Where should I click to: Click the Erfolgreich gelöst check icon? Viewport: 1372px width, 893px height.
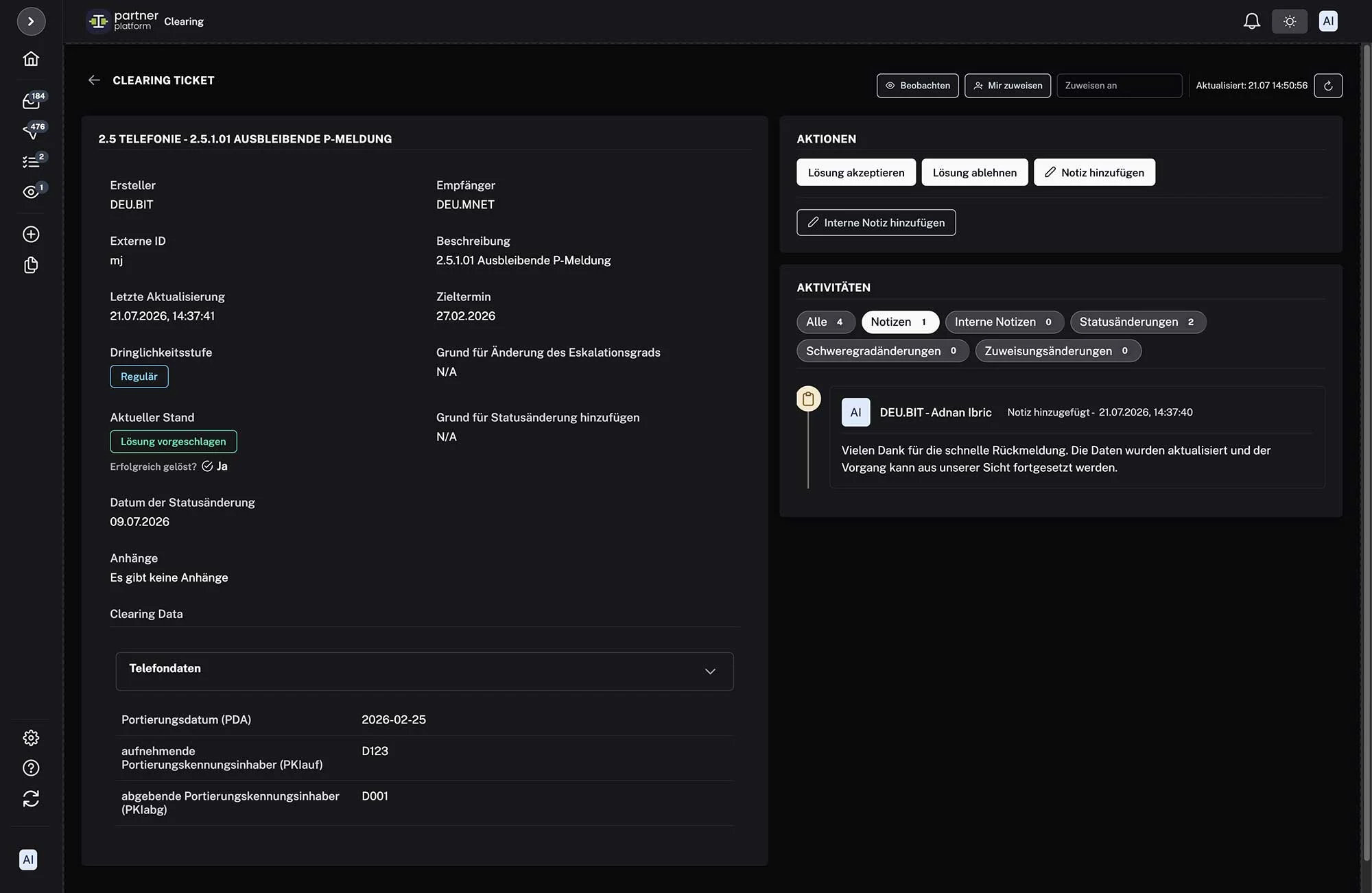207,466
